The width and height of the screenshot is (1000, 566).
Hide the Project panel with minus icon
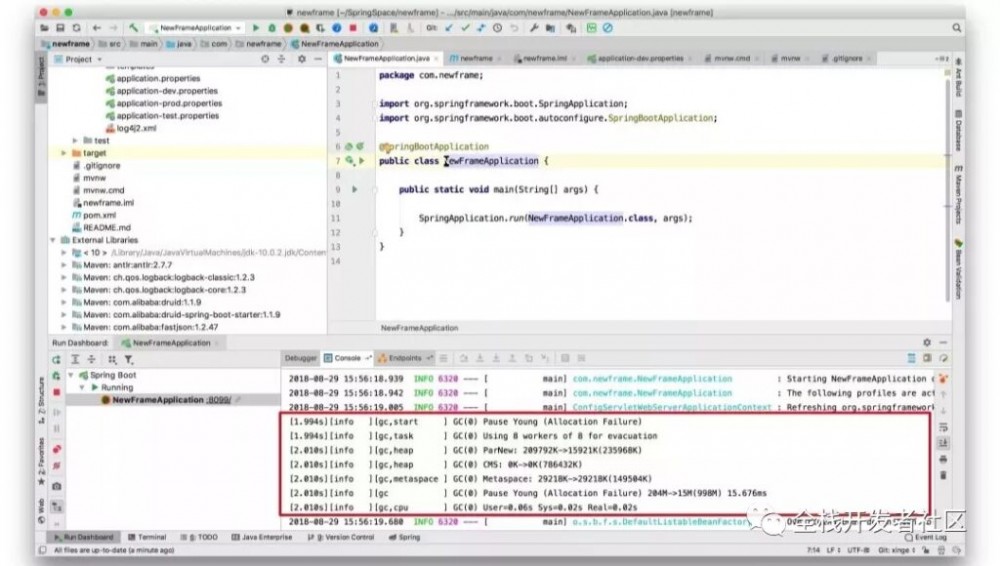[318, 59]
